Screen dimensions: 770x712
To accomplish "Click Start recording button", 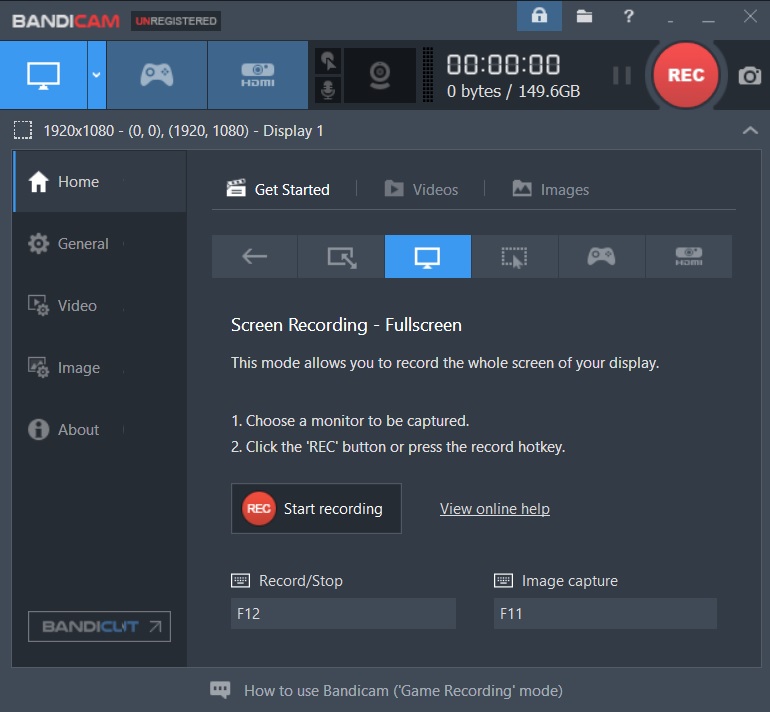I will [316, 509].
